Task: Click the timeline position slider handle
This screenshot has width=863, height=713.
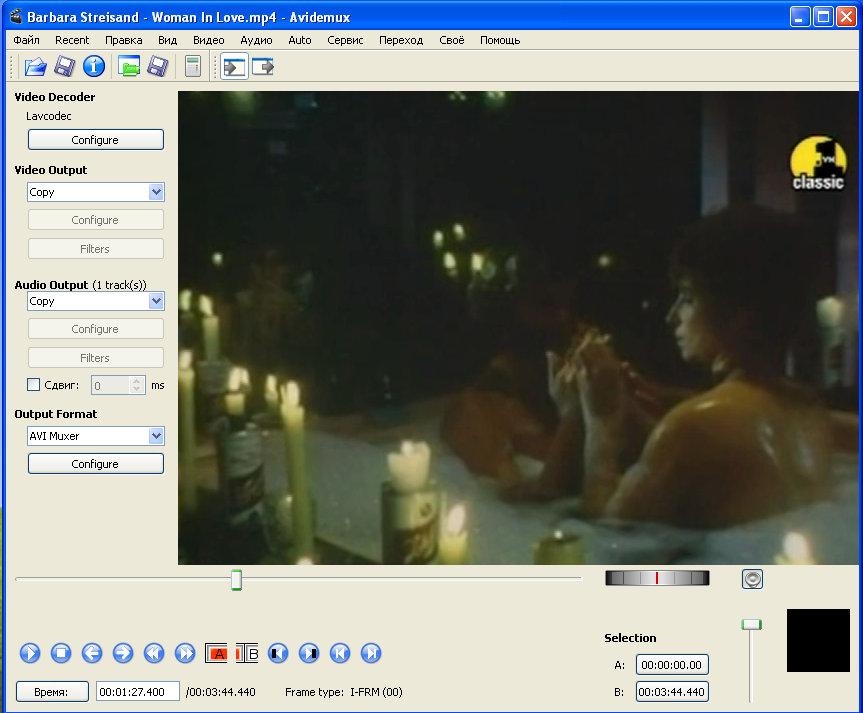Action: click(236, 580)
